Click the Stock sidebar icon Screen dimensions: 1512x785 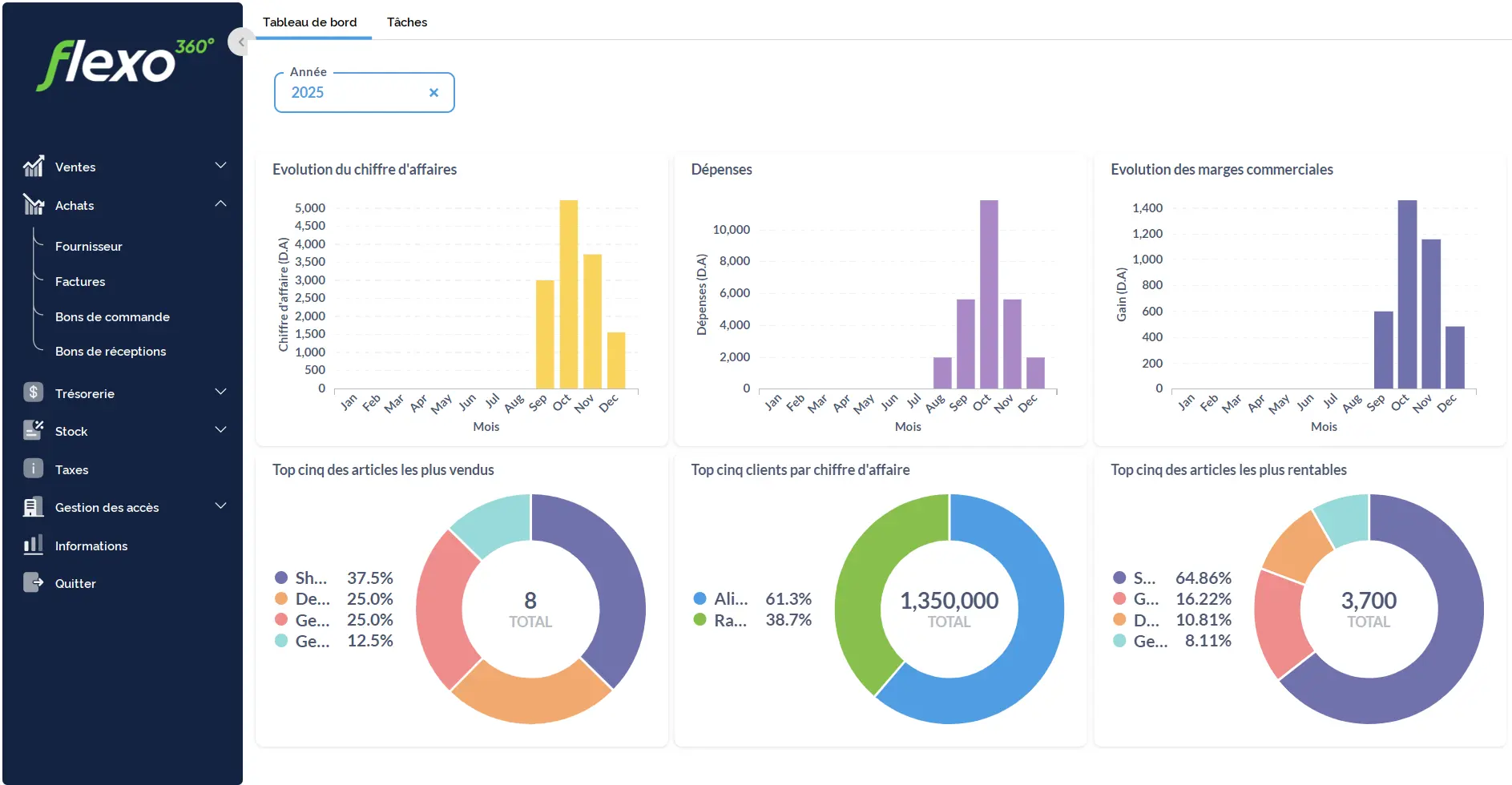point(33,431)
